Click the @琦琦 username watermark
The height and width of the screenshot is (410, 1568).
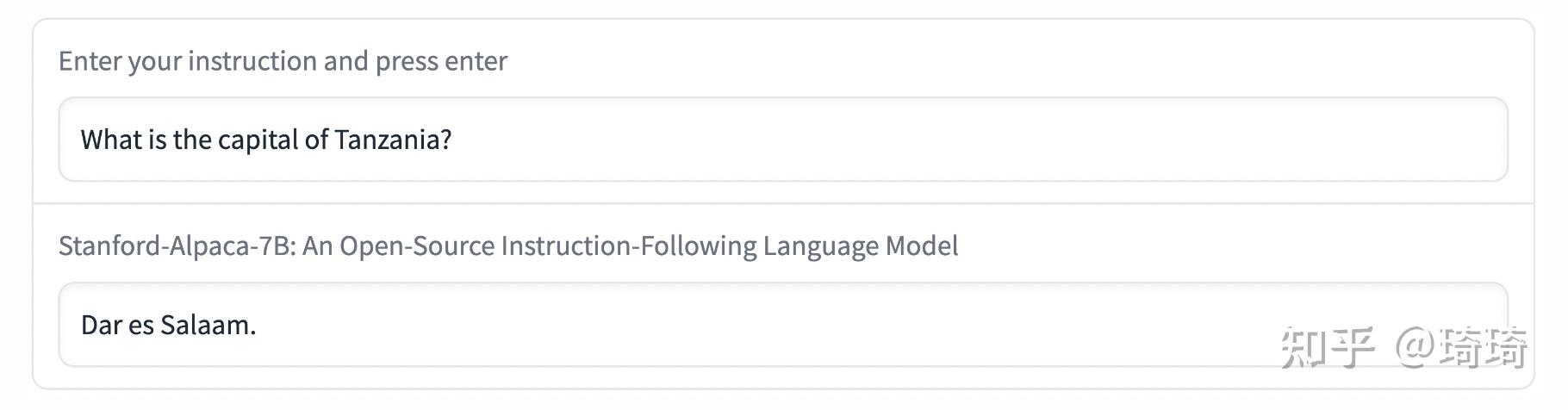tap(1462, 347)
